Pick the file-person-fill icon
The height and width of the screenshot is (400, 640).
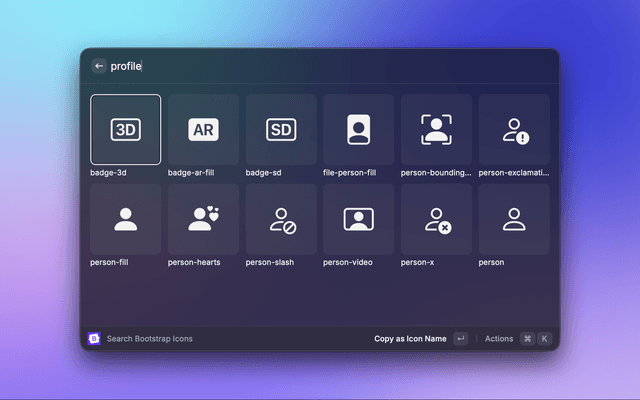(358, 129)
